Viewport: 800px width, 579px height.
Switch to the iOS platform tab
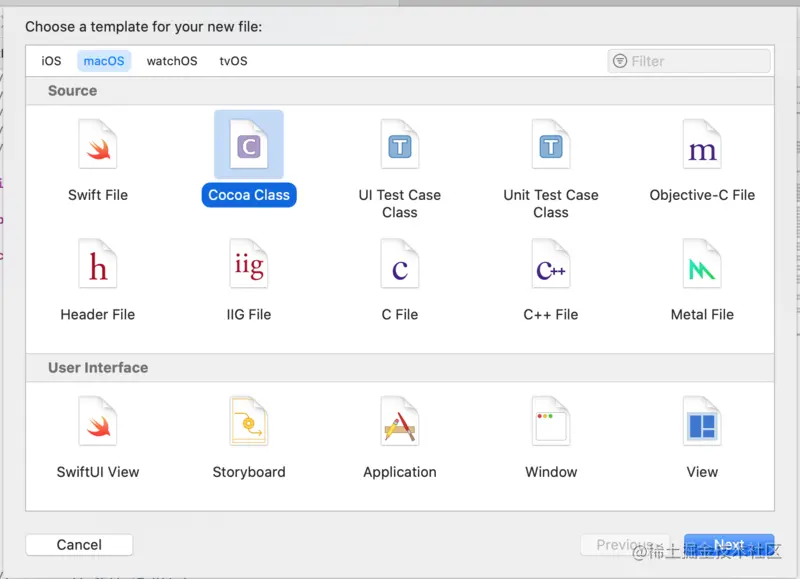51,61
